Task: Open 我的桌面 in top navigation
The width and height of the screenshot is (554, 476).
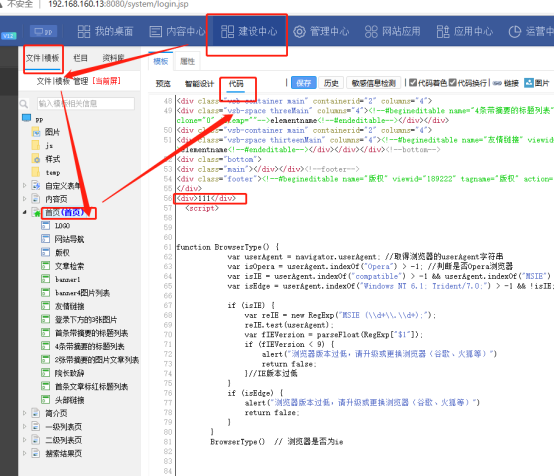Action: (105, 31)
